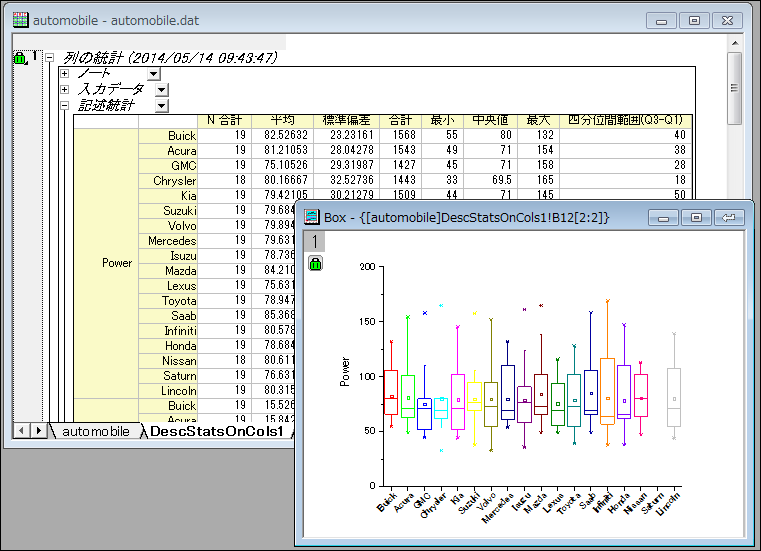Click the workbook vertical scrollbar thumb
Viewport: 761px width, 551px height.
[x=734, y=88]
